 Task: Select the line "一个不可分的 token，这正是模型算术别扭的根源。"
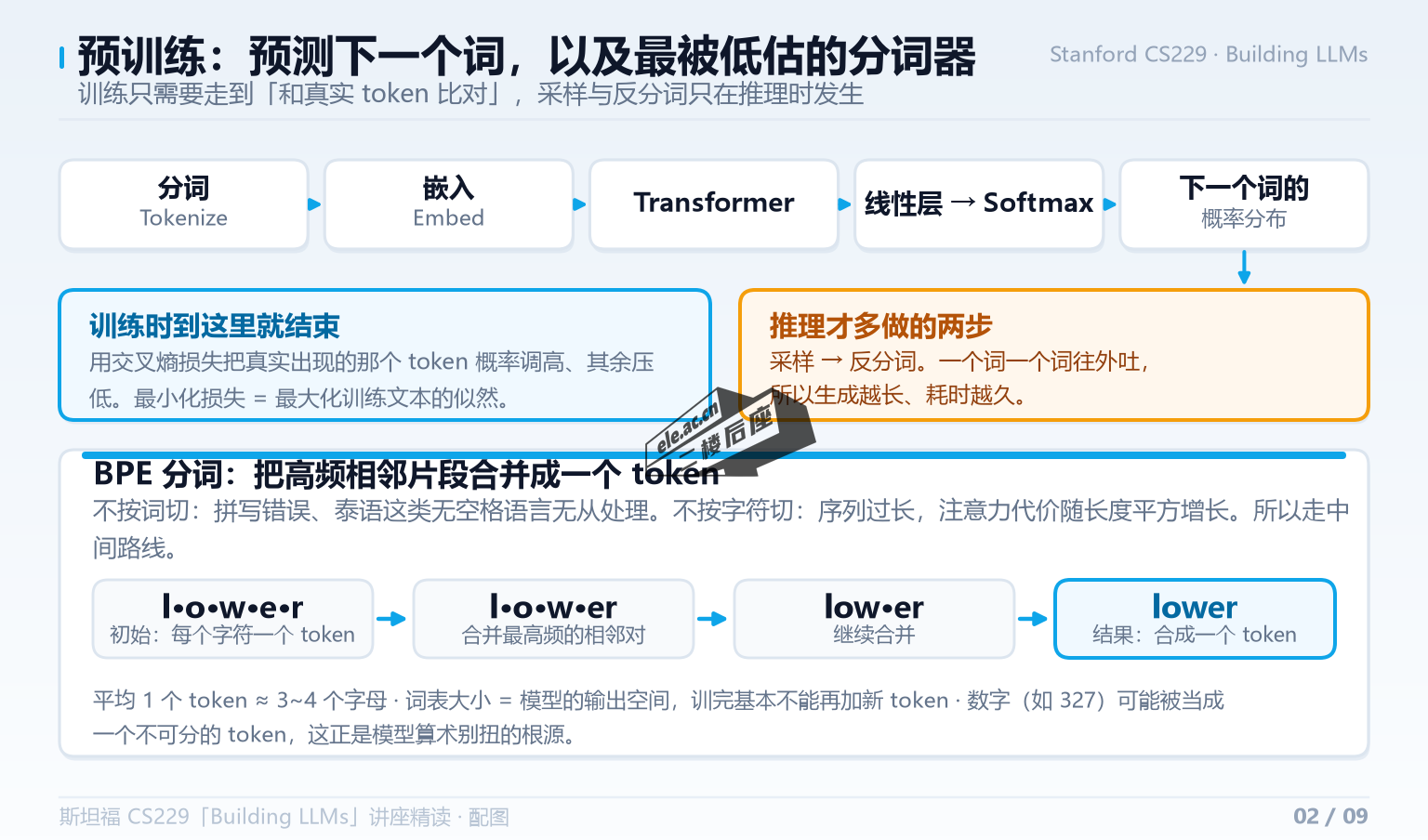pyautogui.click(x=335, y=735)
